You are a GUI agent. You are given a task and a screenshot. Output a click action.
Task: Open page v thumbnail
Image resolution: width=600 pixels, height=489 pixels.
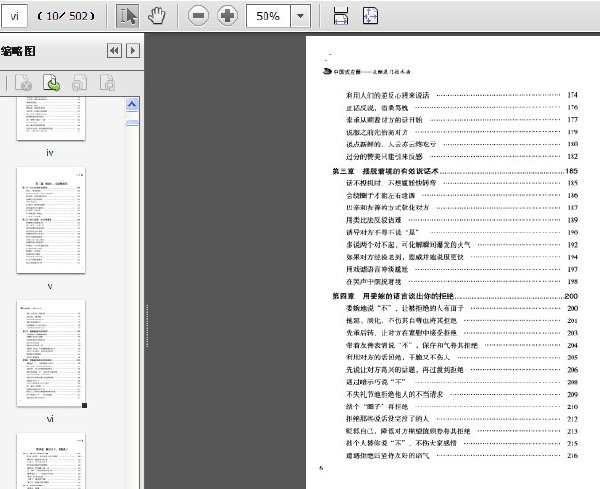coord(51,220)
